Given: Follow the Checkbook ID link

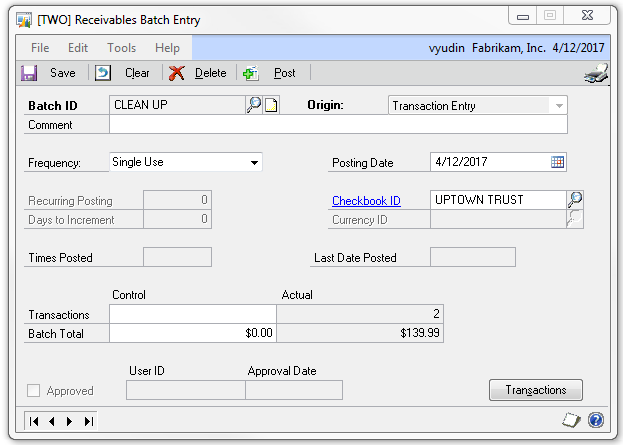Looking at the screenshot, I should click(x=366, y=201).
